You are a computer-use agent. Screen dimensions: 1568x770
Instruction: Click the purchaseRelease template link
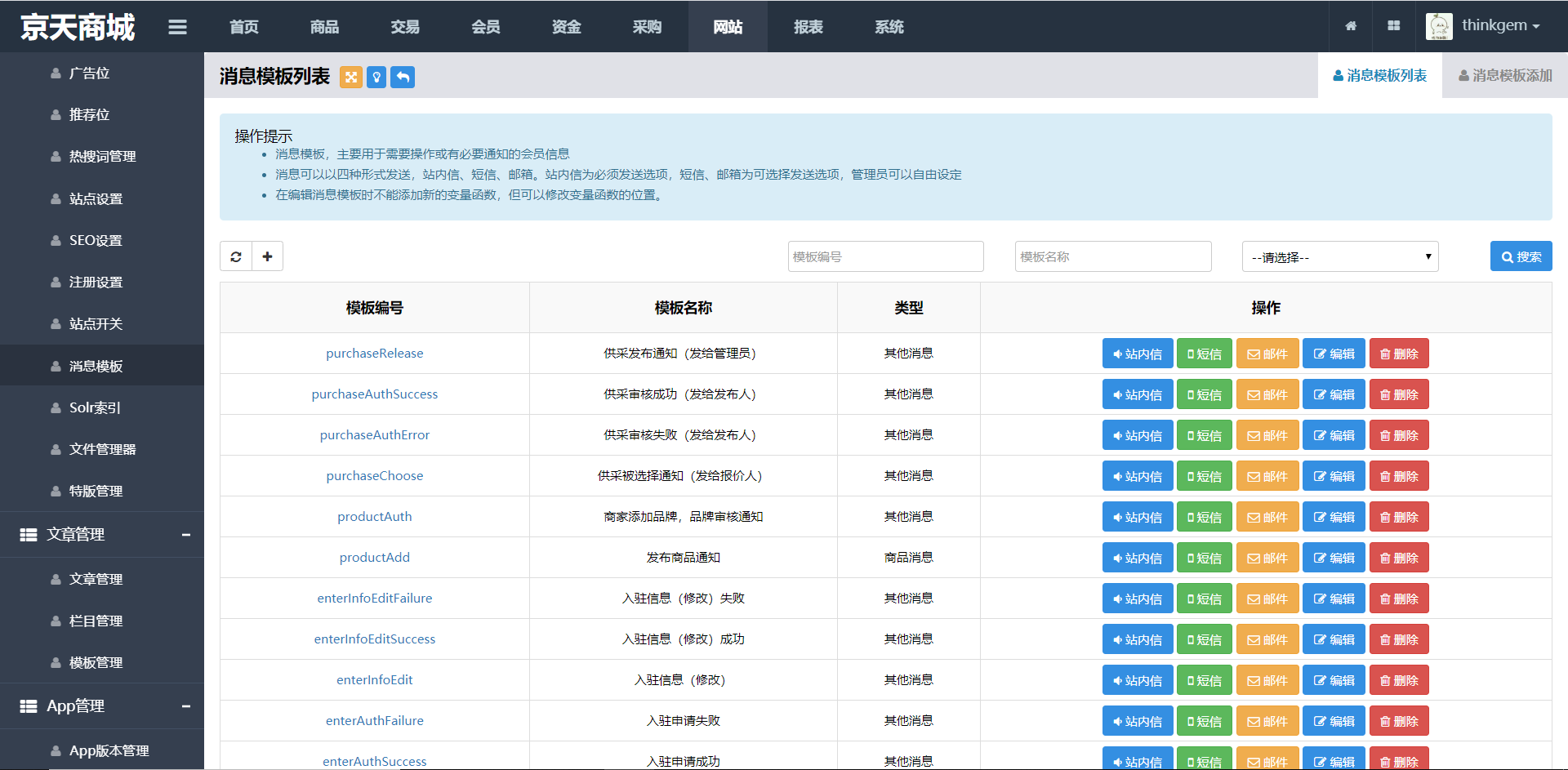[375, 354]
